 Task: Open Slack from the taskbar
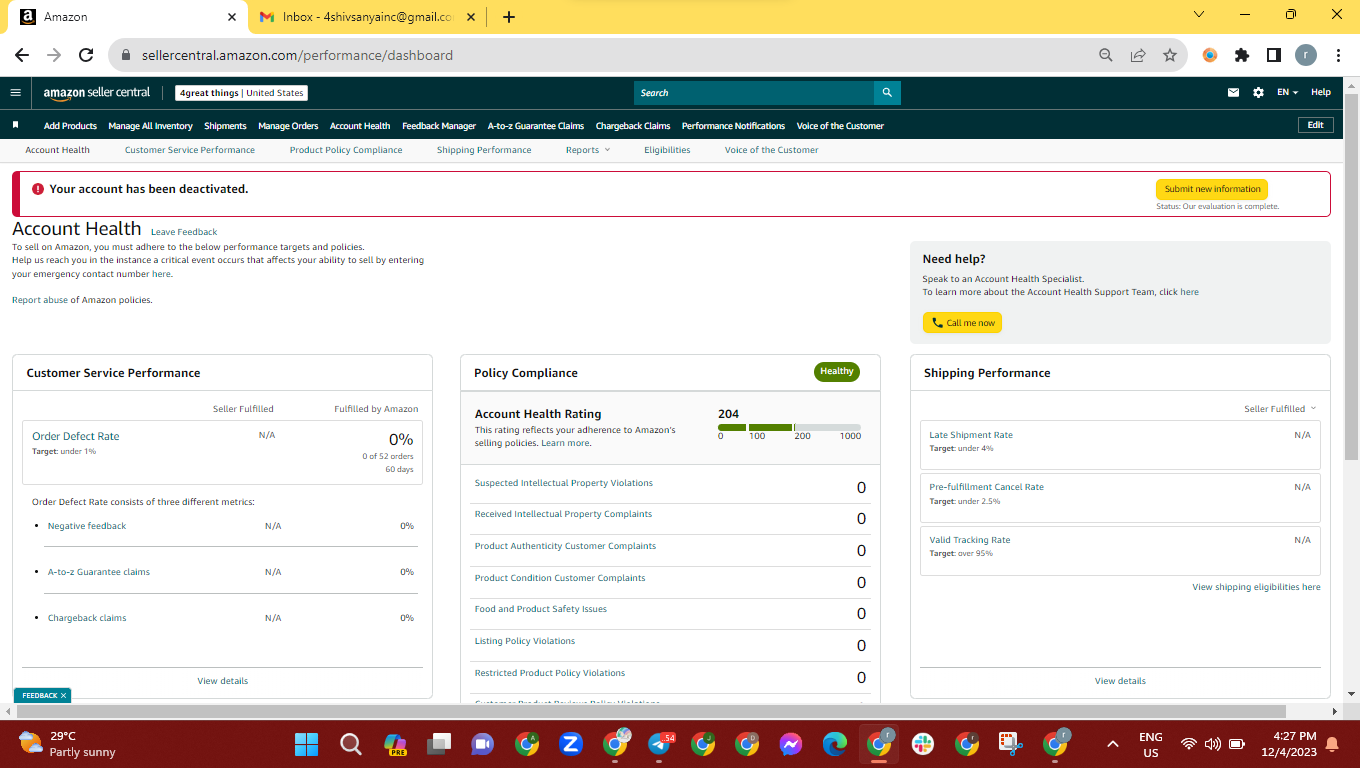[921, 744]
